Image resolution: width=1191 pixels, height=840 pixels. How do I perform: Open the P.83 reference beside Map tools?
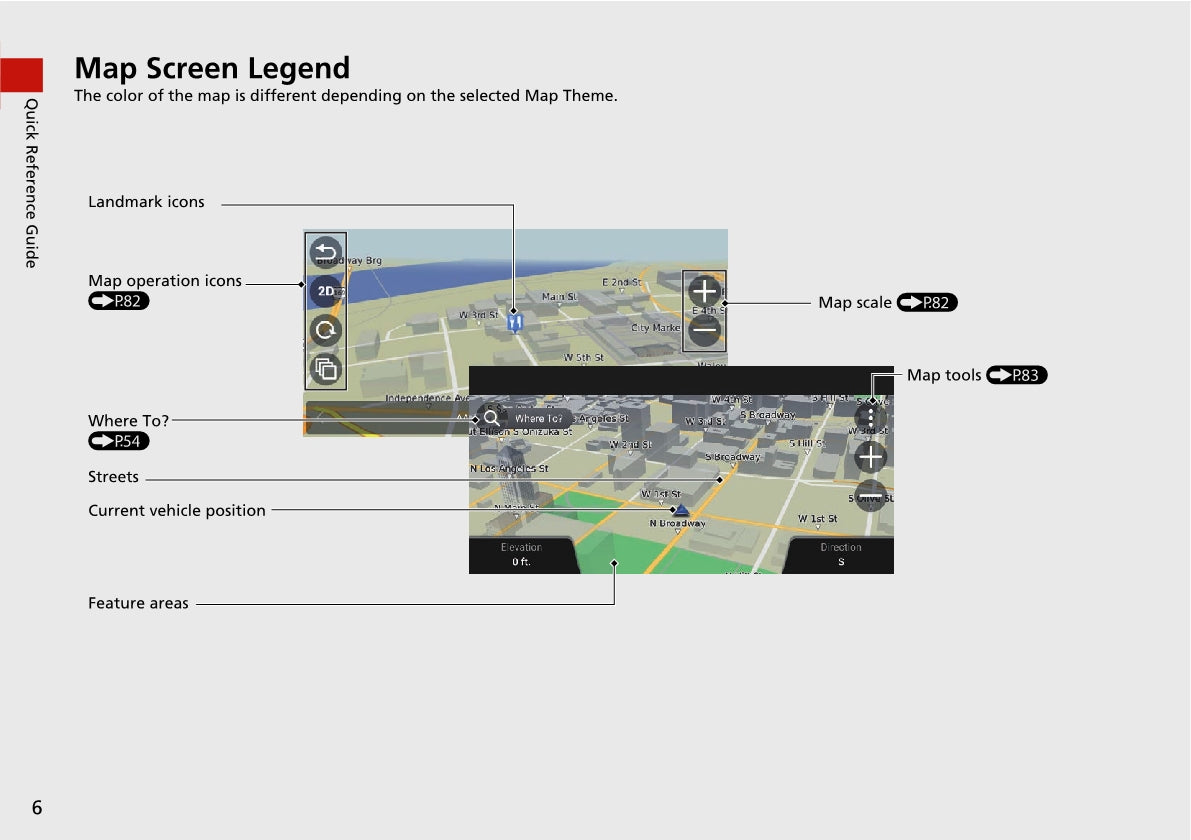1016,376
